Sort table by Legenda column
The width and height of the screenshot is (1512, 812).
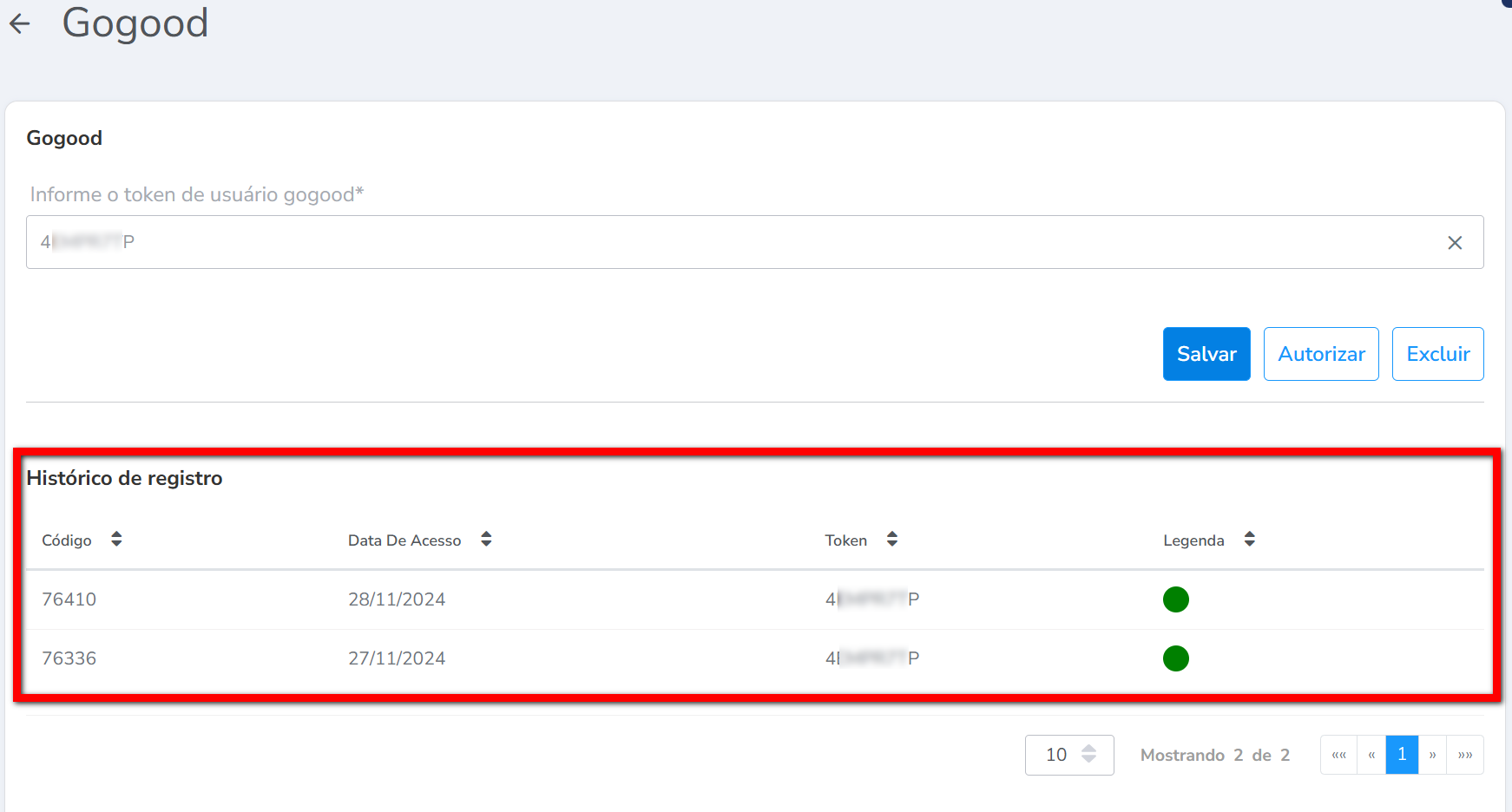[1249, 540]
